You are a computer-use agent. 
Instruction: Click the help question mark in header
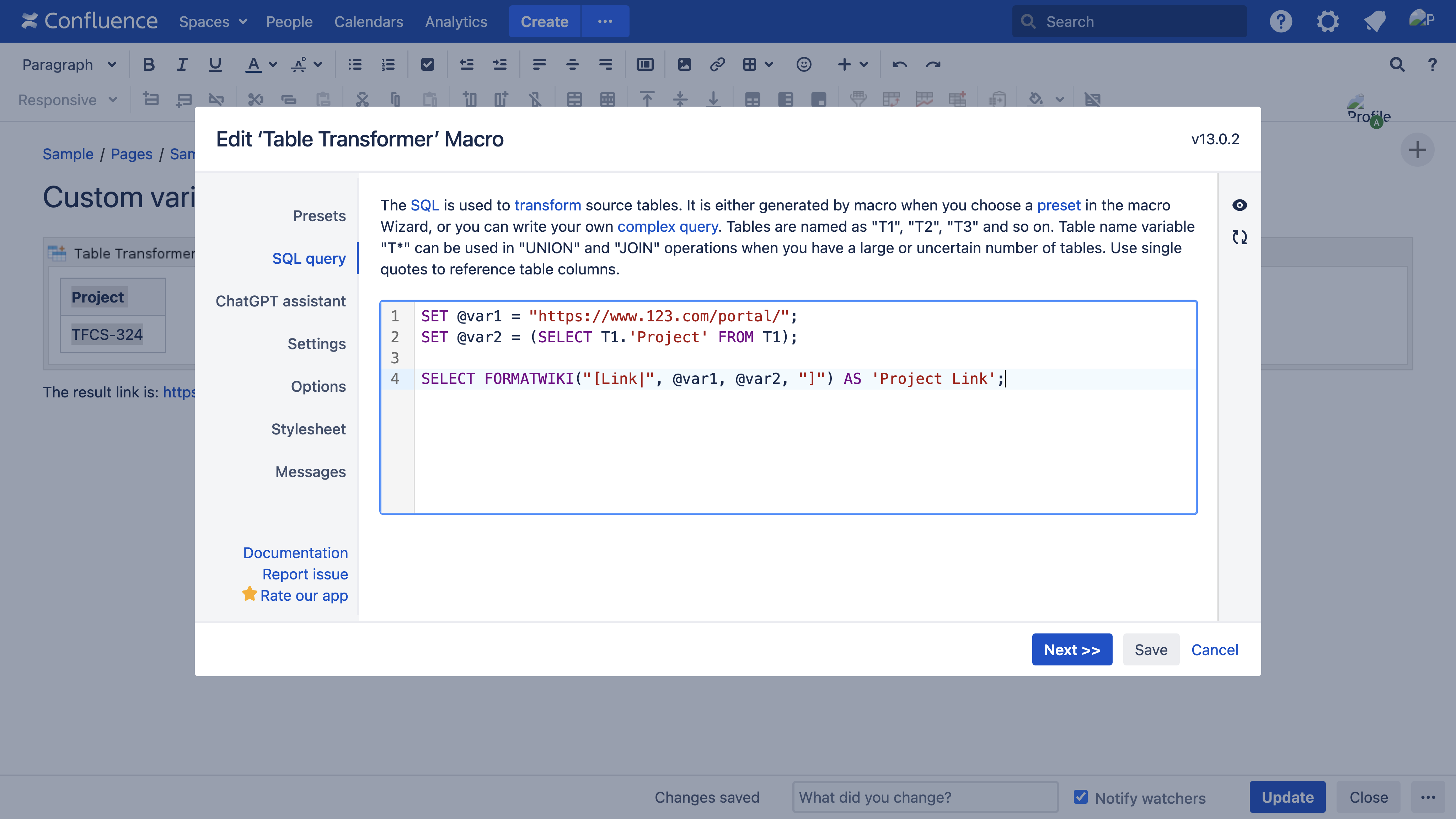(1281, 21)
